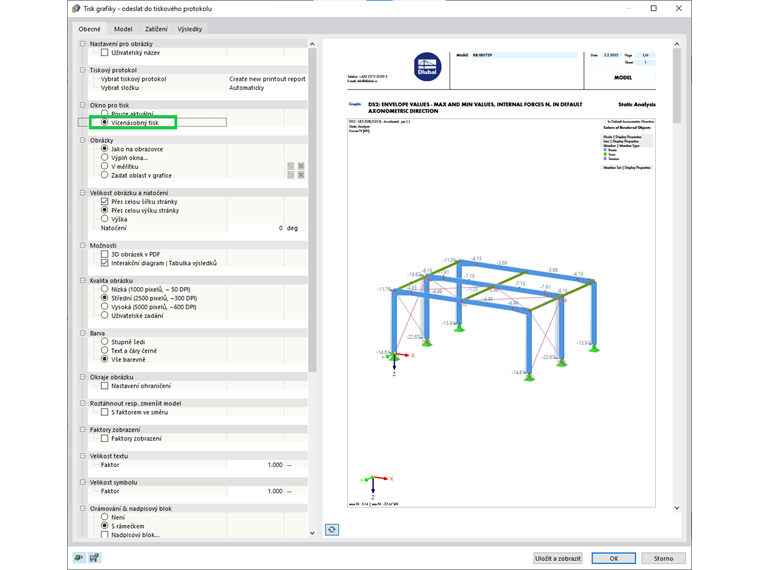
Task: Collapse the Kvalita obrázku section
Action: click(82, 280)
